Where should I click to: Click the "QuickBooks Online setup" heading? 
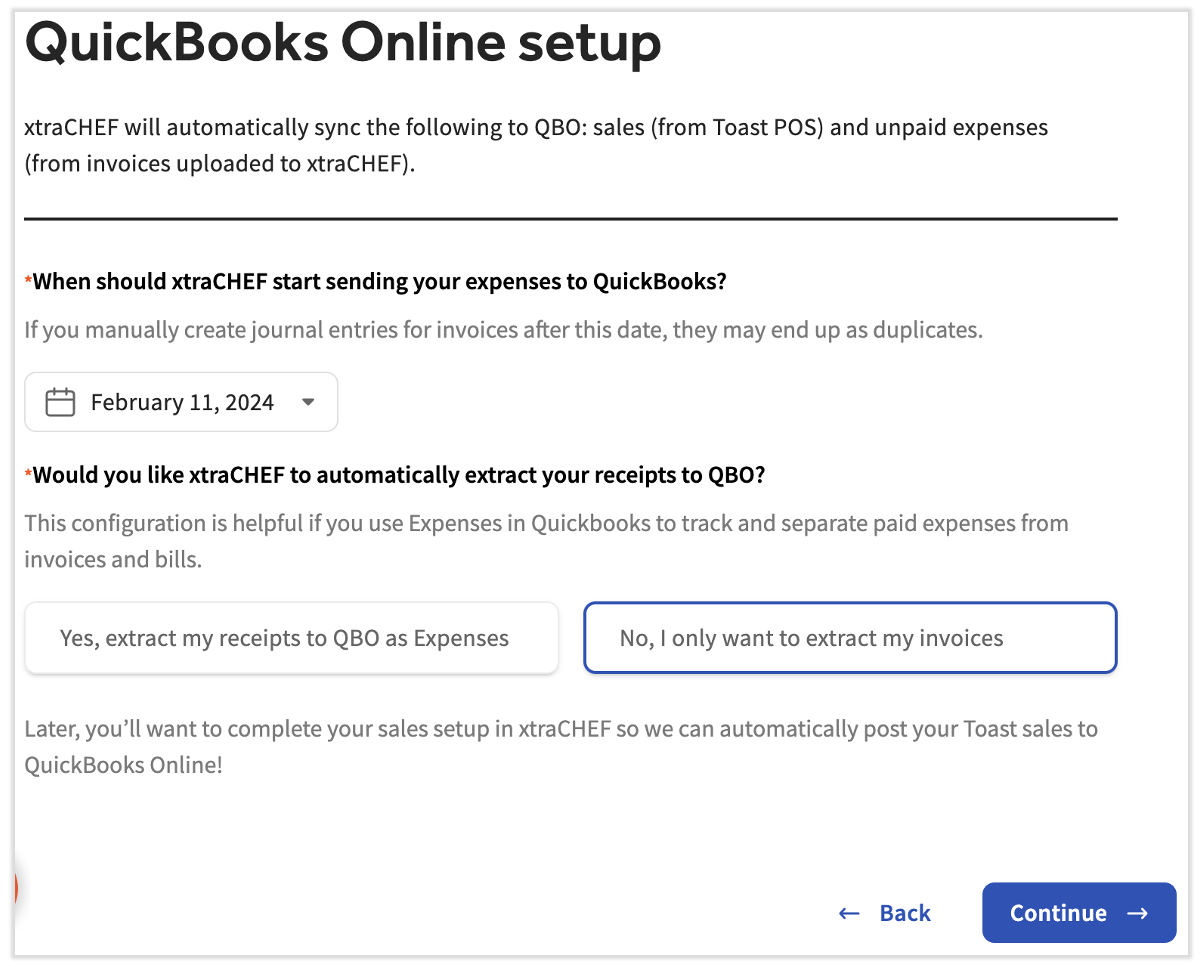[343, 44]
